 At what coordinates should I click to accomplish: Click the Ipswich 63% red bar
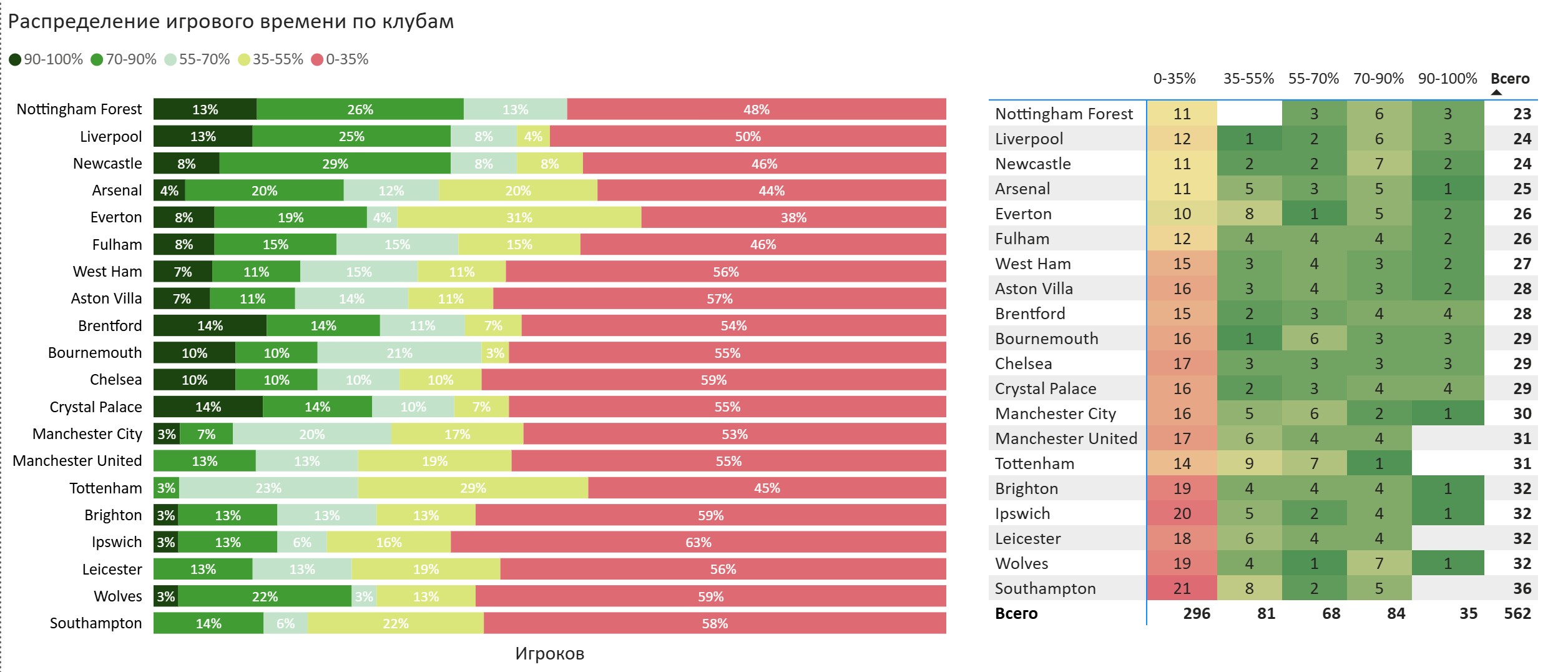click(698, 542)
